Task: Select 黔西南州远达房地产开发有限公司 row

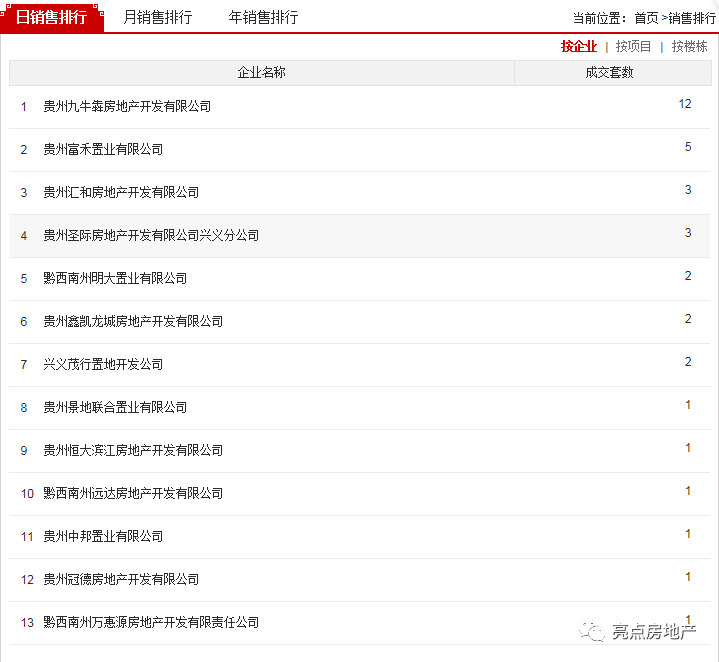Action: coord(360,494)
